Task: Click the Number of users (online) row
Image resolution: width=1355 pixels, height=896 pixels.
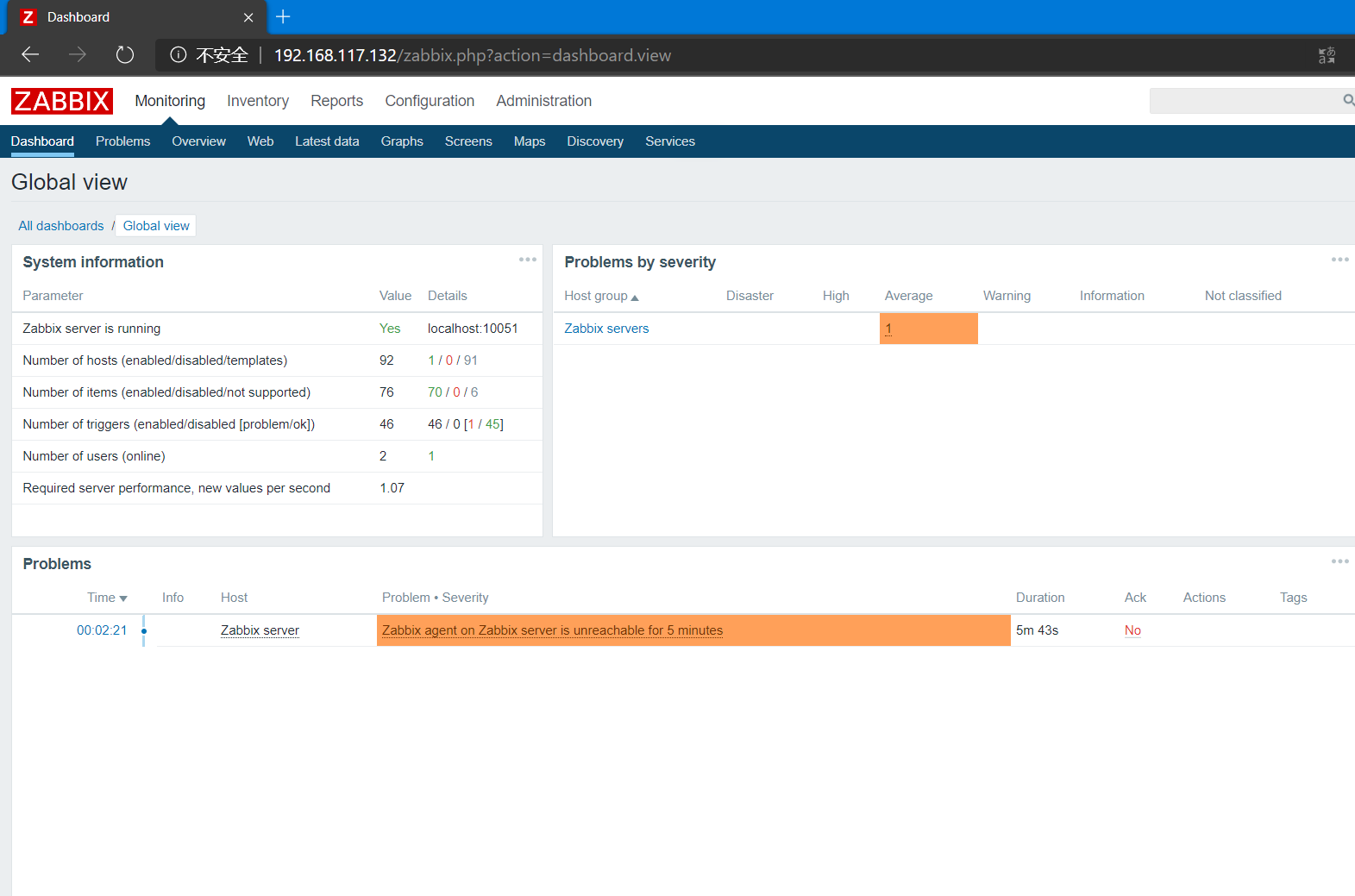Action: (277, 456)
